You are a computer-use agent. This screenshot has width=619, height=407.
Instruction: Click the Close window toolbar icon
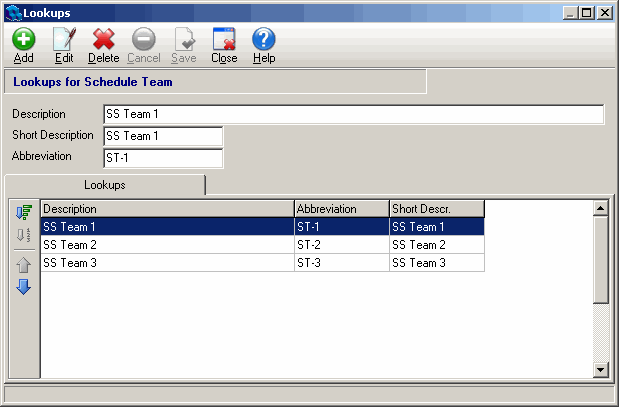tap(224, 39)
